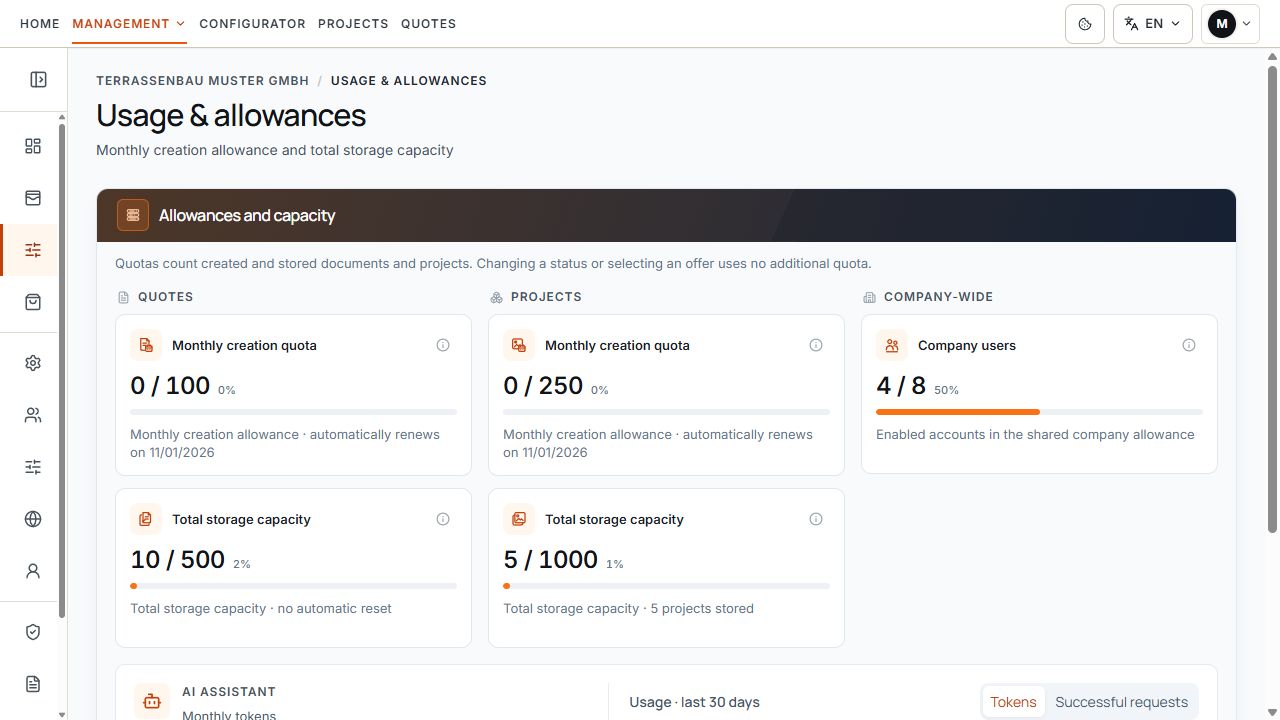The image size is (1280, 720).
Task: Switch usage chart to Tokens
Action: pos(1013,702)
